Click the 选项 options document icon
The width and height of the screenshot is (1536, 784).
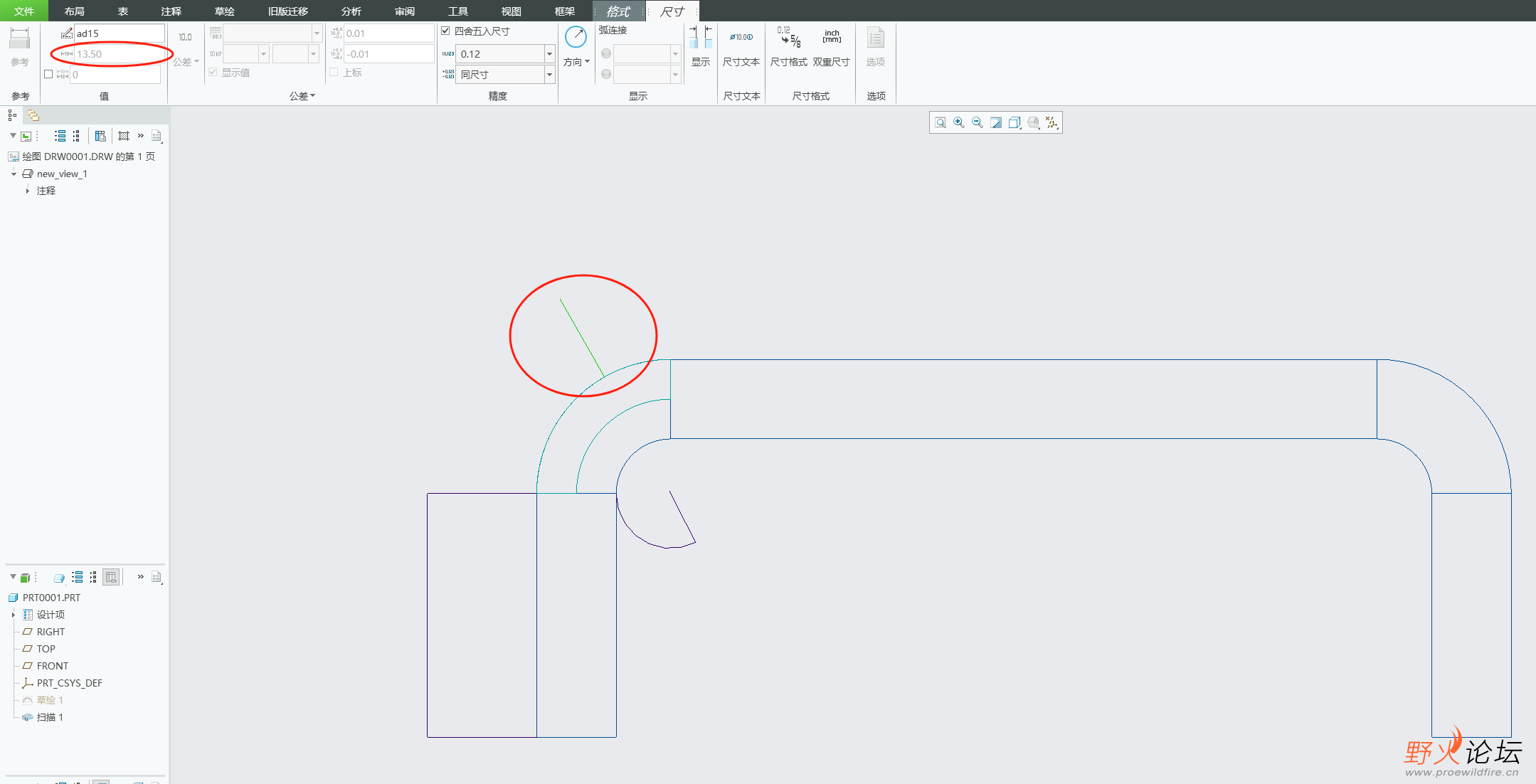876,38
